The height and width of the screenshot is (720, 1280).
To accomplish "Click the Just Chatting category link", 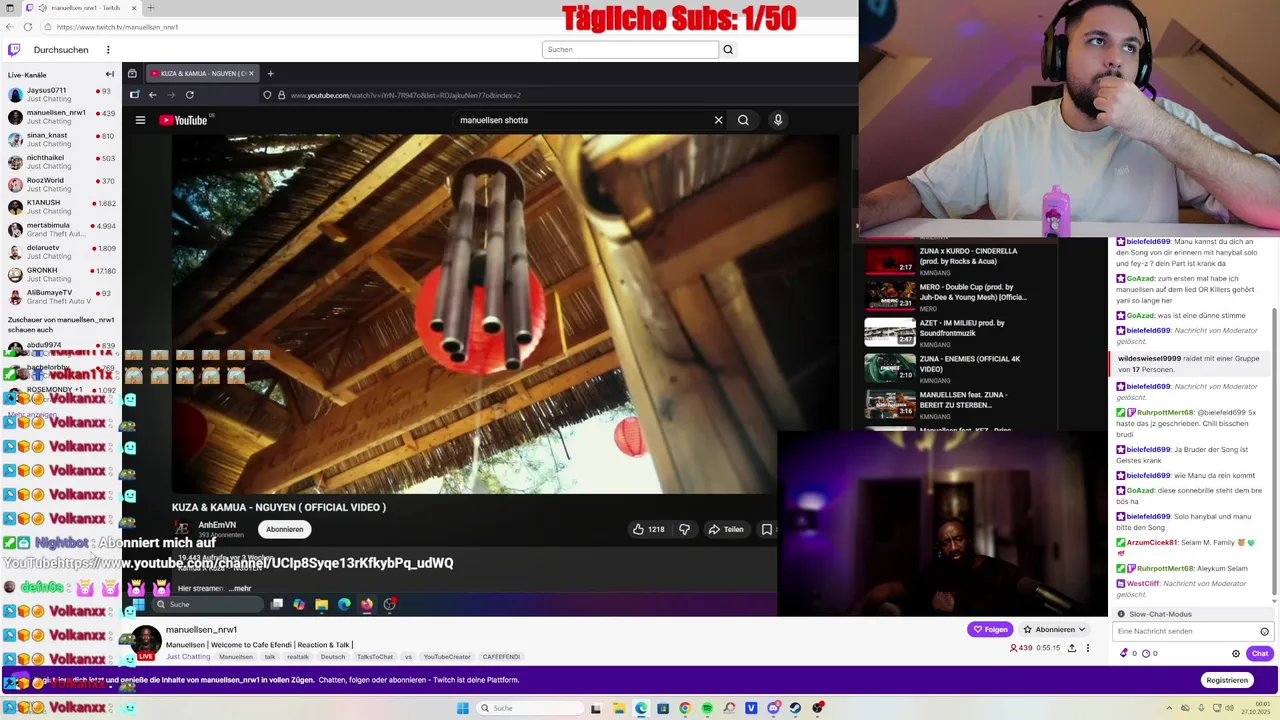I will (188, 657).
